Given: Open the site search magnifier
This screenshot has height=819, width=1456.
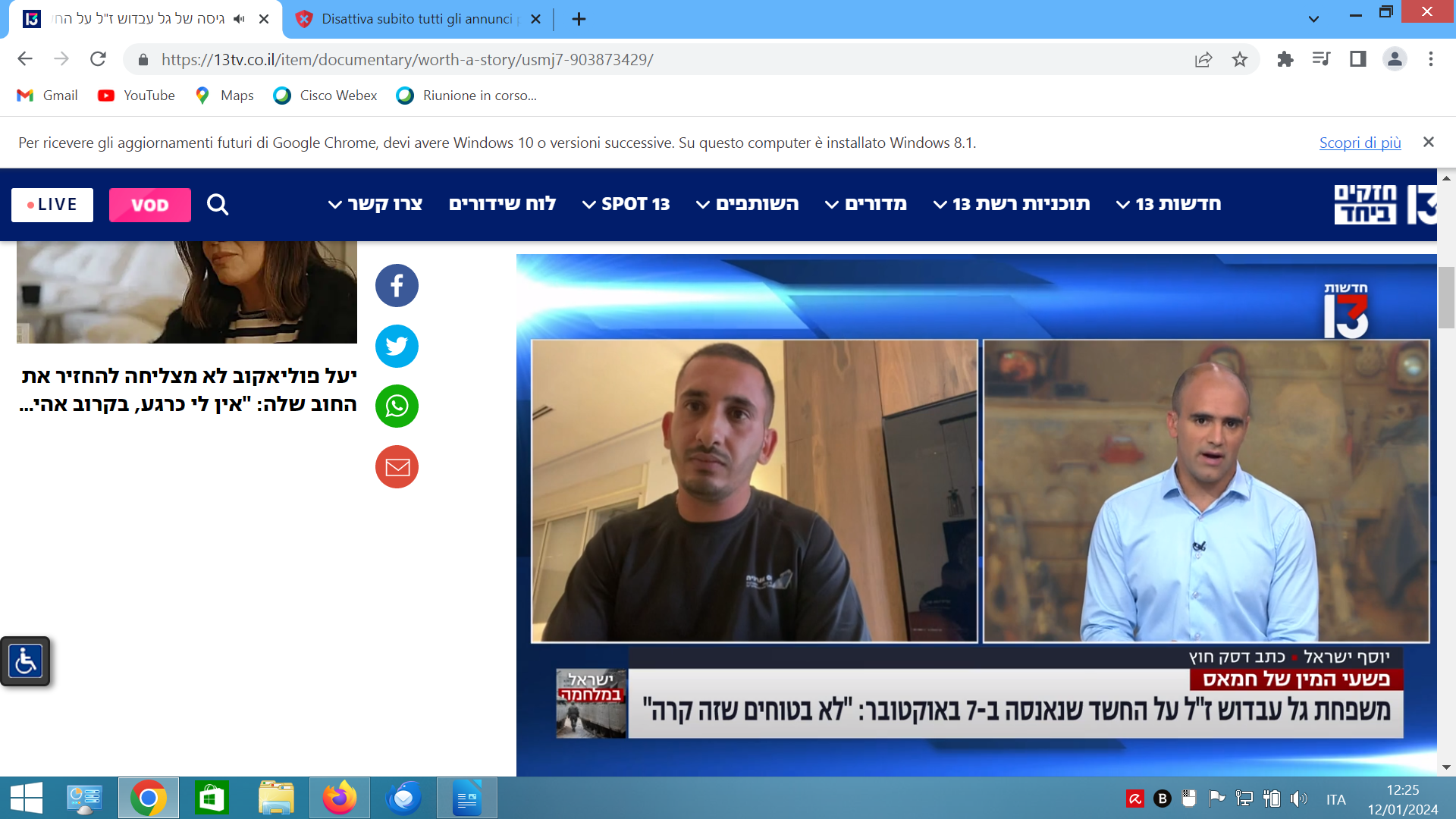Looking at the screenshot, I should (218, 205).
